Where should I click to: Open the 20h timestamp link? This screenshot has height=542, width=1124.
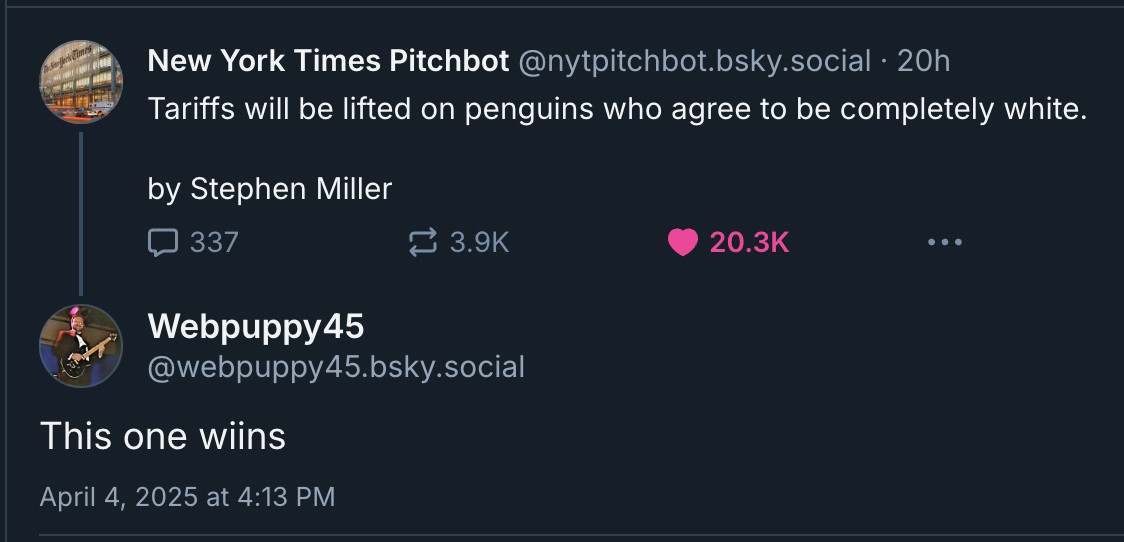[923, 62]
